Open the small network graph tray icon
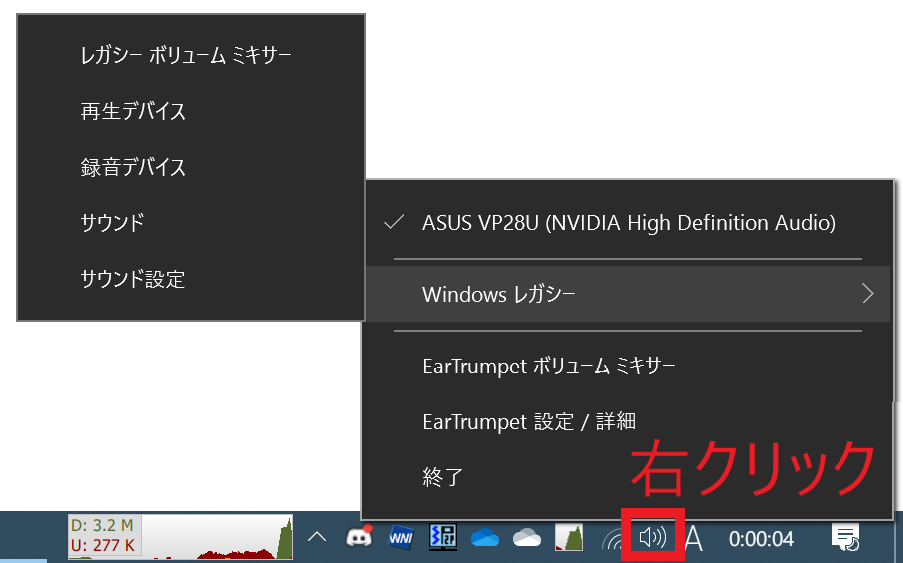 pos(569,537)
